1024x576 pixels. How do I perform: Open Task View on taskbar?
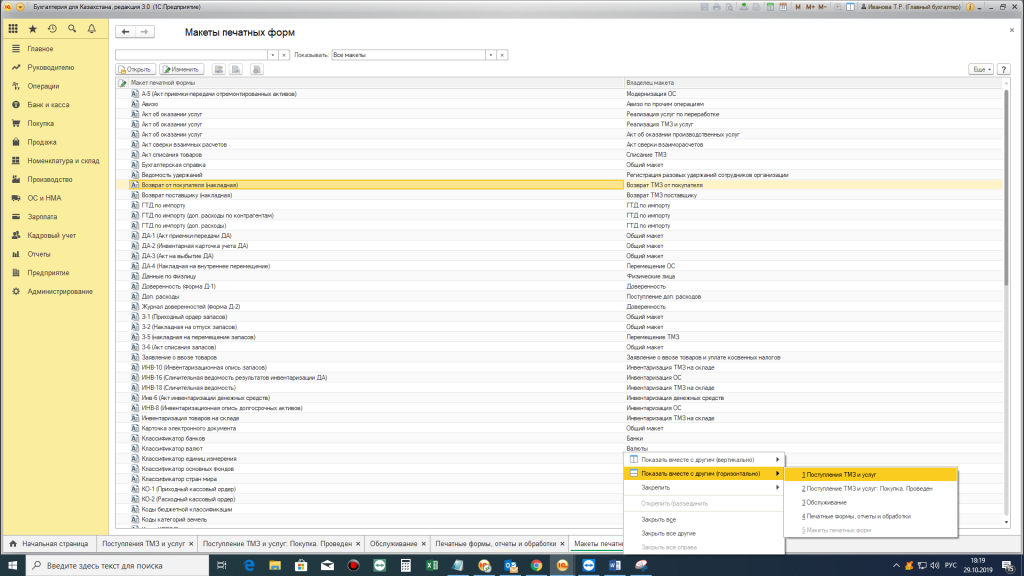pos(221,565)
